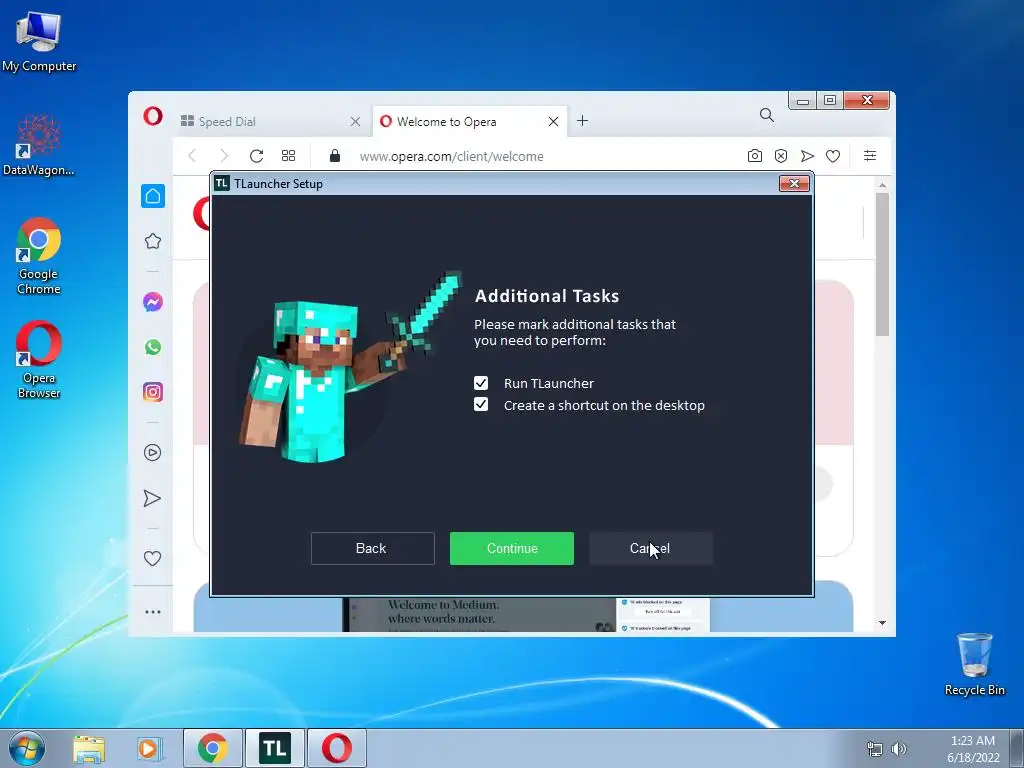Switch to Opera in the taskbar
This screenshot has height=768, width=1024.
(x=337, y=748)
